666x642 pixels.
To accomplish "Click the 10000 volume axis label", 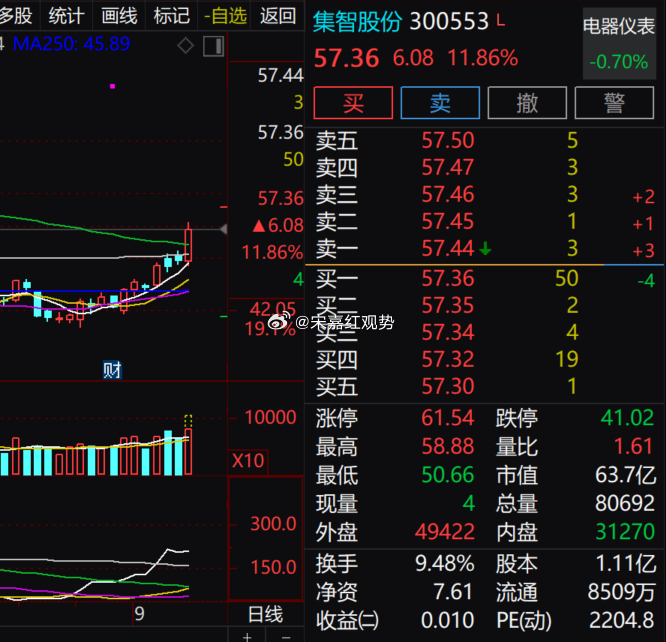I will (x=270, y=417).
